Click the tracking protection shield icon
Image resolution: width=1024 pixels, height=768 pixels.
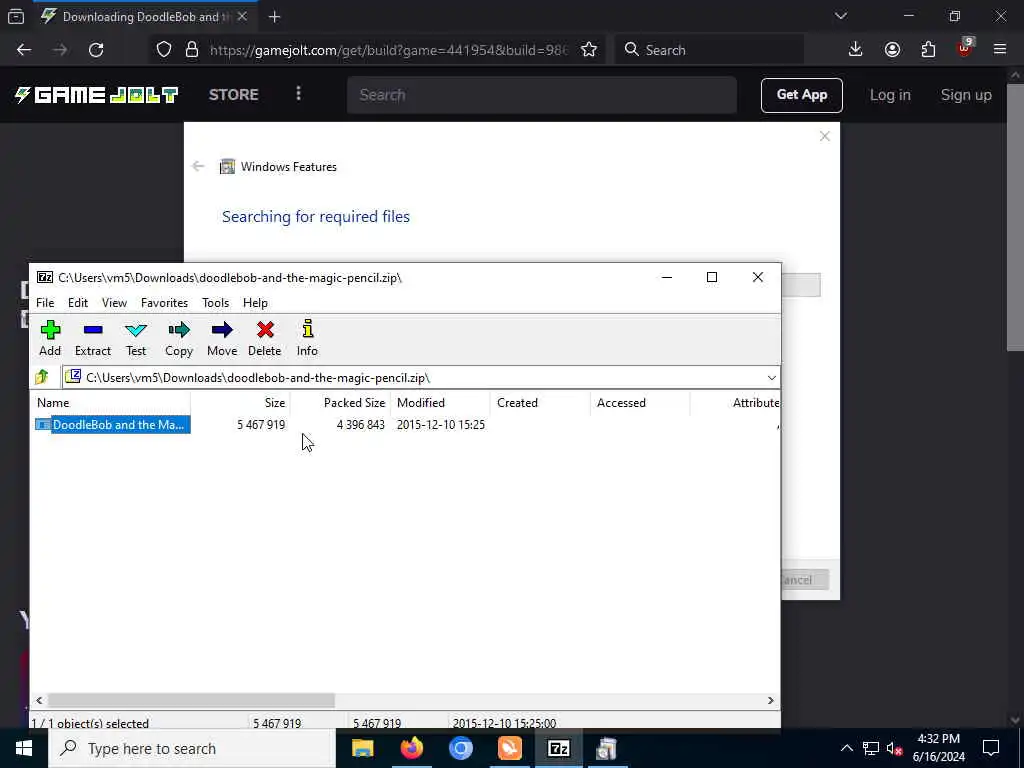coord(164,50)
